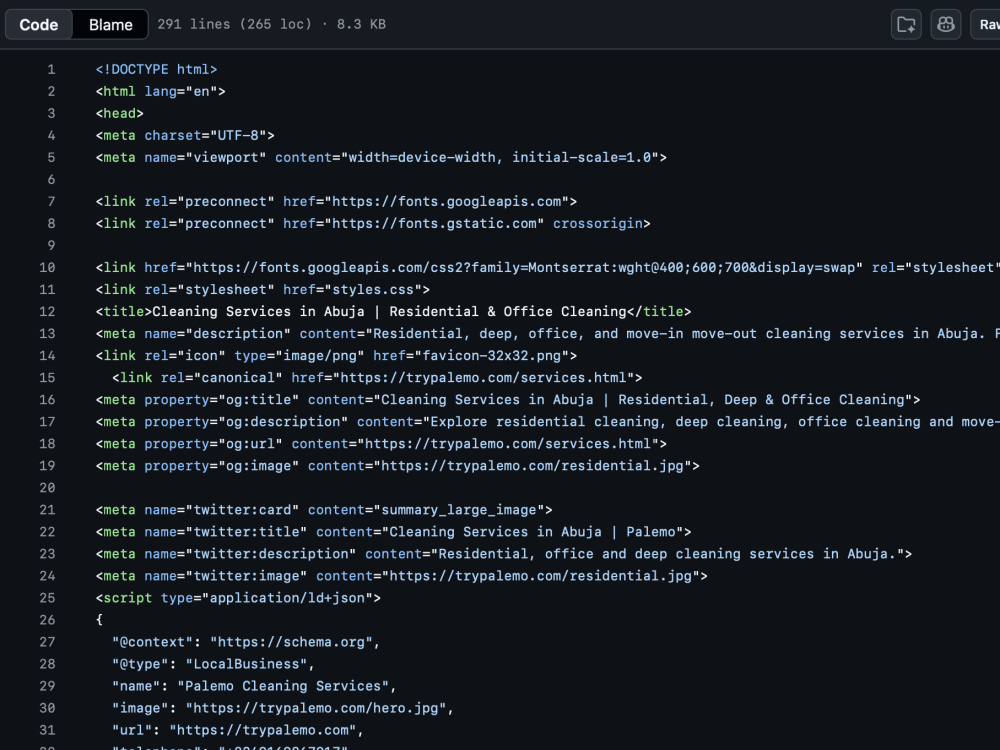Open the file in symbols folder icon

[x=906, y=24]
